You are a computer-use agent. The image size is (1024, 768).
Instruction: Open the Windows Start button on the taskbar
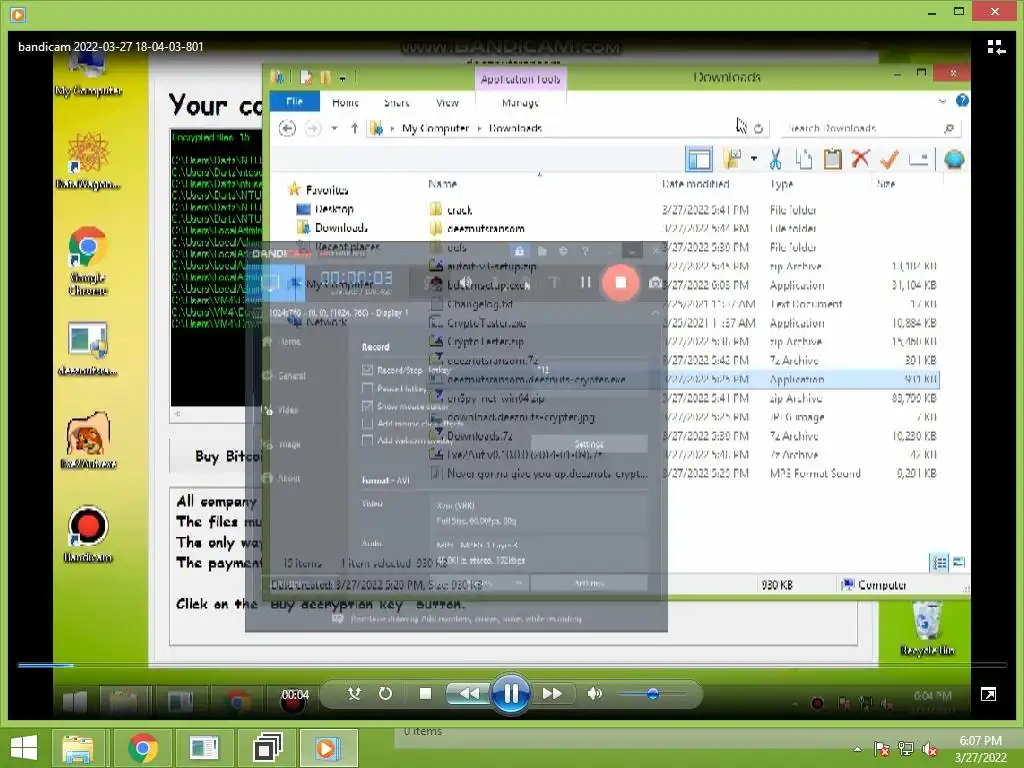[x=24, y=748]
